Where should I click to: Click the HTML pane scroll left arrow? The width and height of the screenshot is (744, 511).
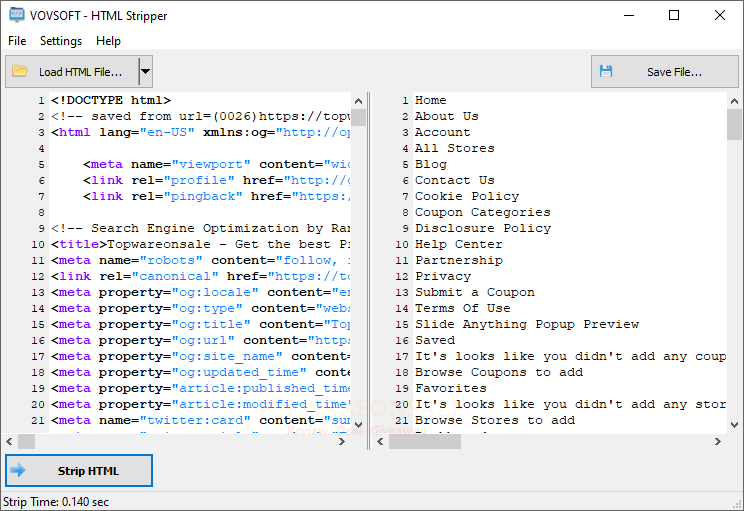pyautogui.click(x=9, y=442)
